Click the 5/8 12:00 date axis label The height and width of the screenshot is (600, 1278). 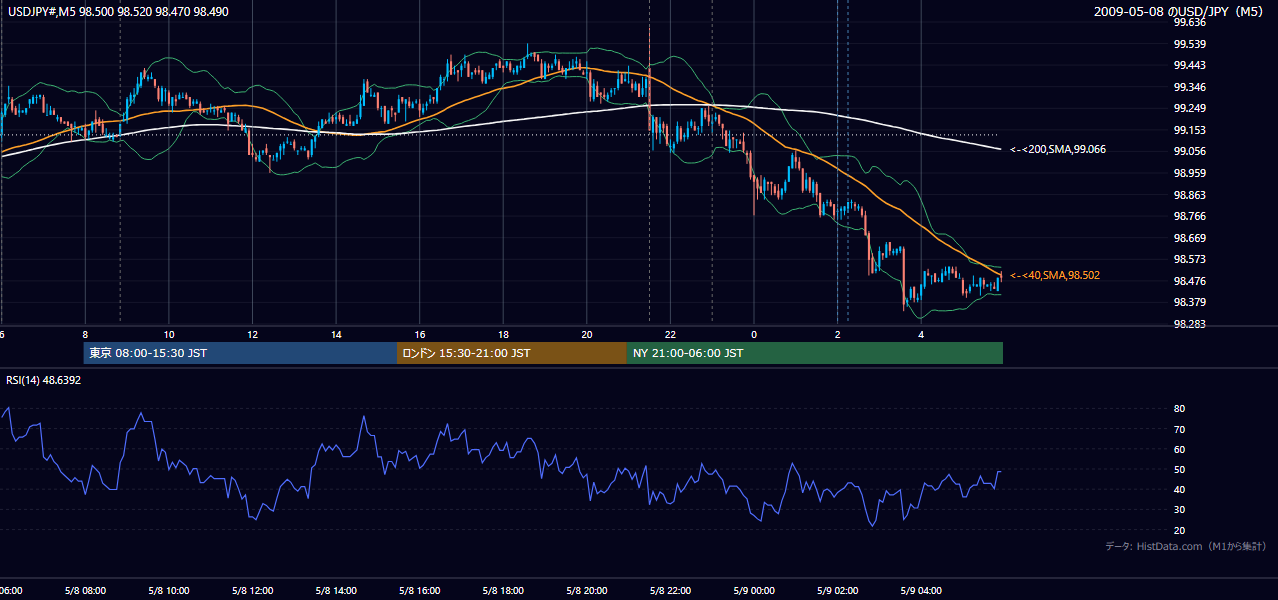252,591
